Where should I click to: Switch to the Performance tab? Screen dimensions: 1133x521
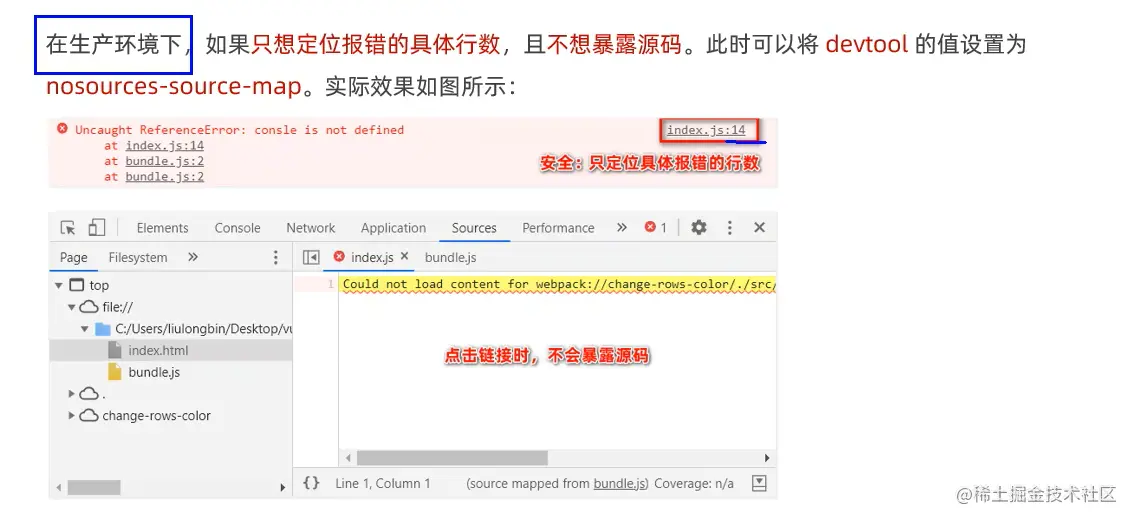pos(558,228)
